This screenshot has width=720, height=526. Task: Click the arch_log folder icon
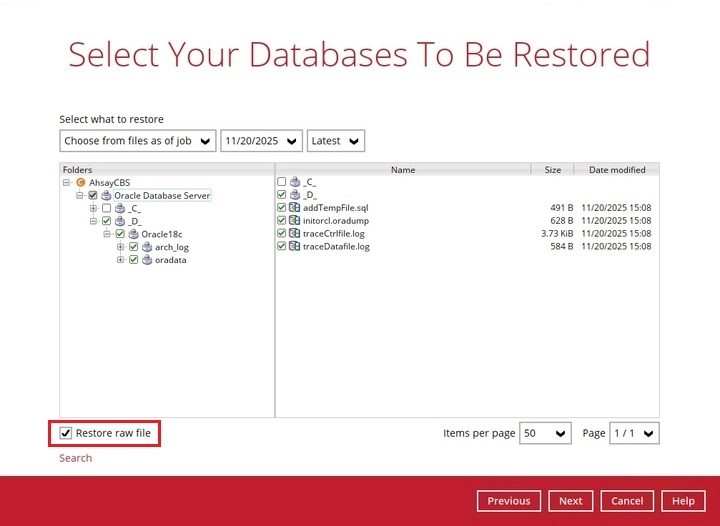pos(147,247)
